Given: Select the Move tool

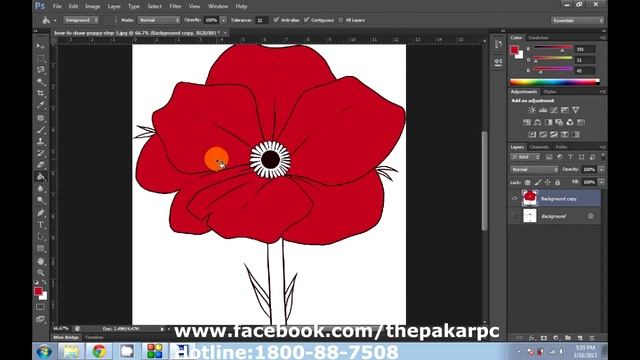Looking at the screenshot, I should pos(40,46).
